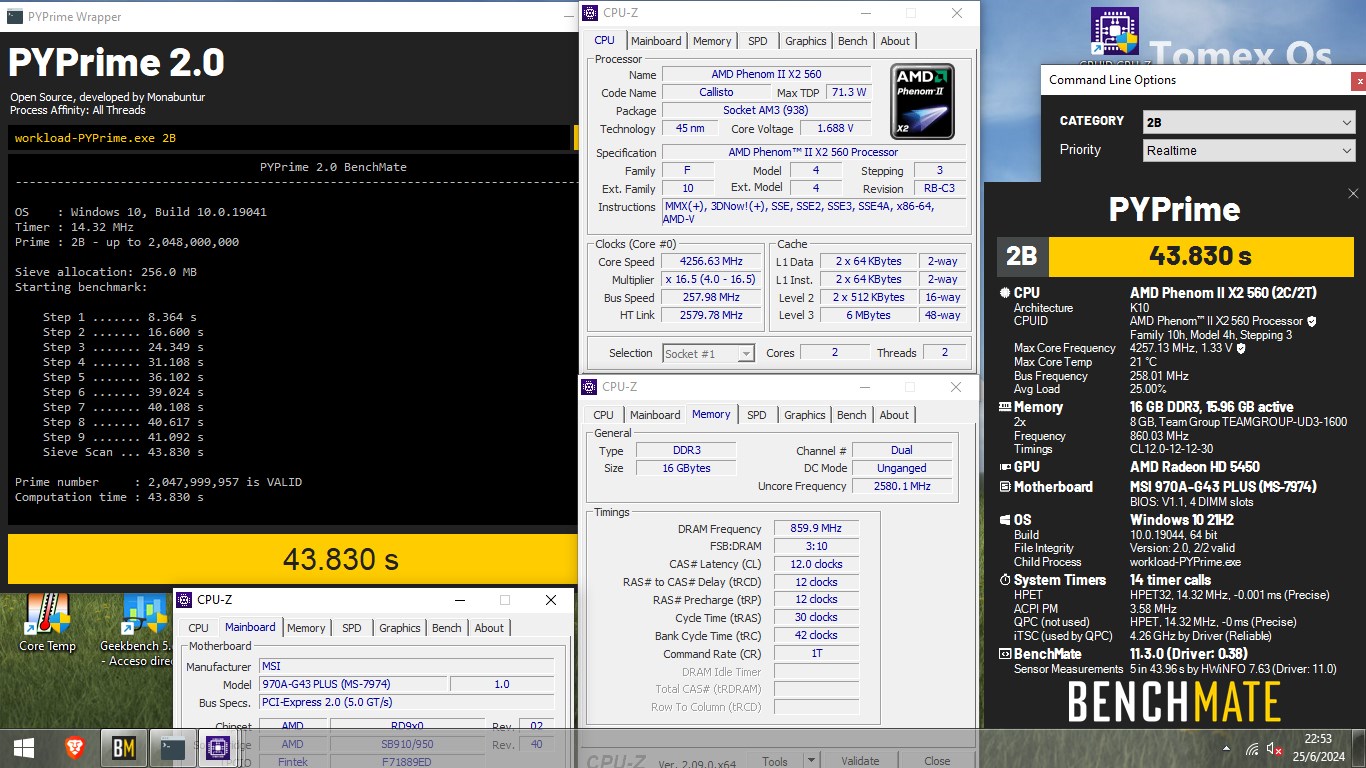
Task: Open Mainboard tab in the Processor CPU-Z window
Action: click(656, 41)
